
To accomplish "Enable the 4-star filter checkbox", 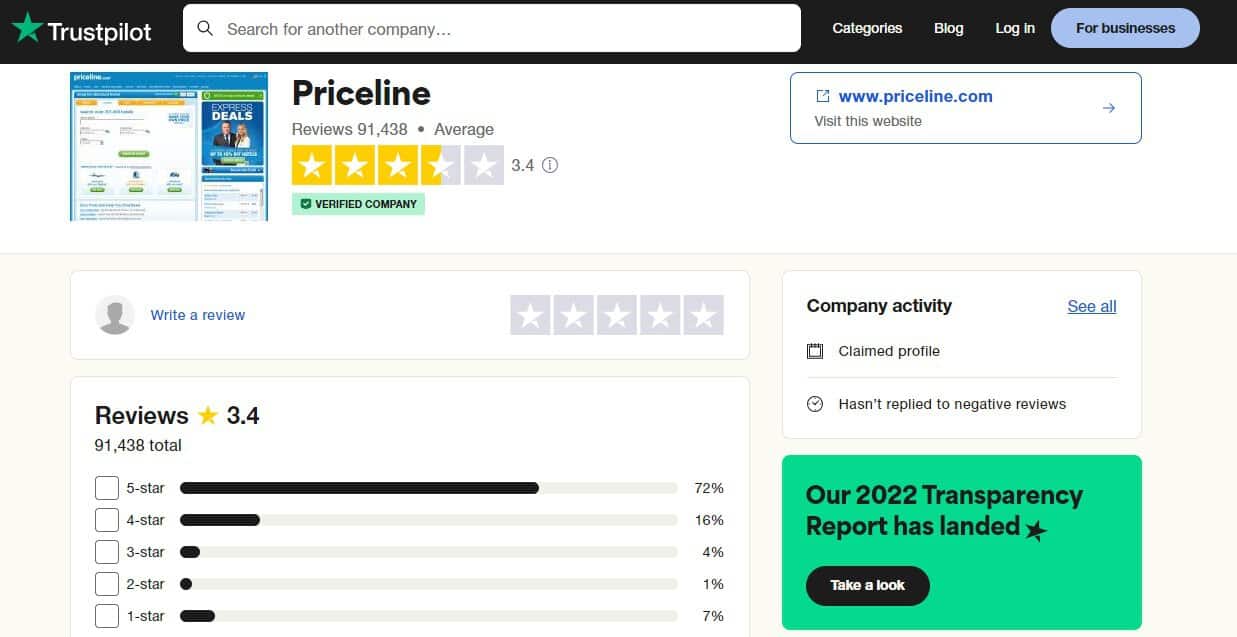I will point(107,520).
